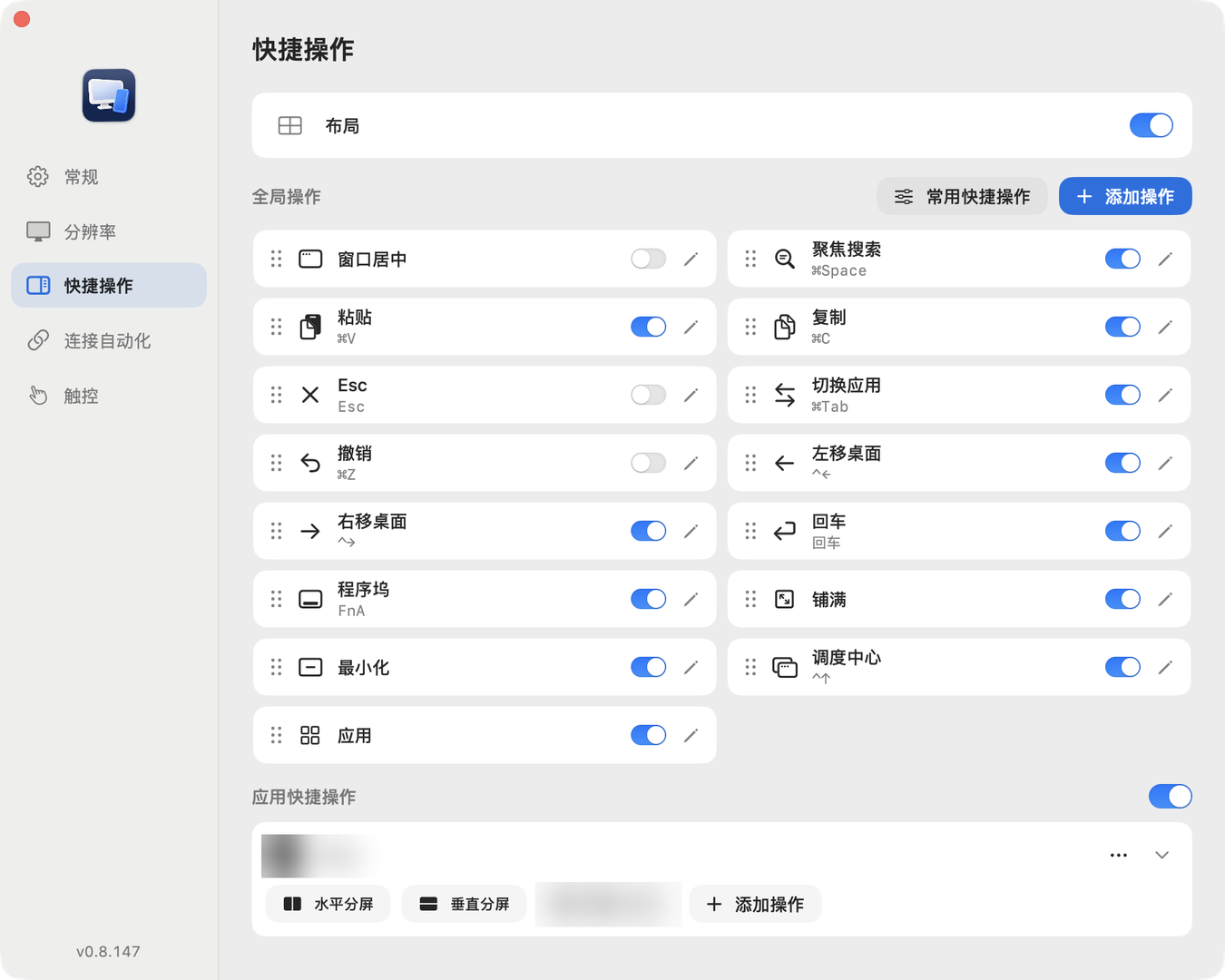
Task: Click the drag handle beside 复制
Action: (750, 327)
